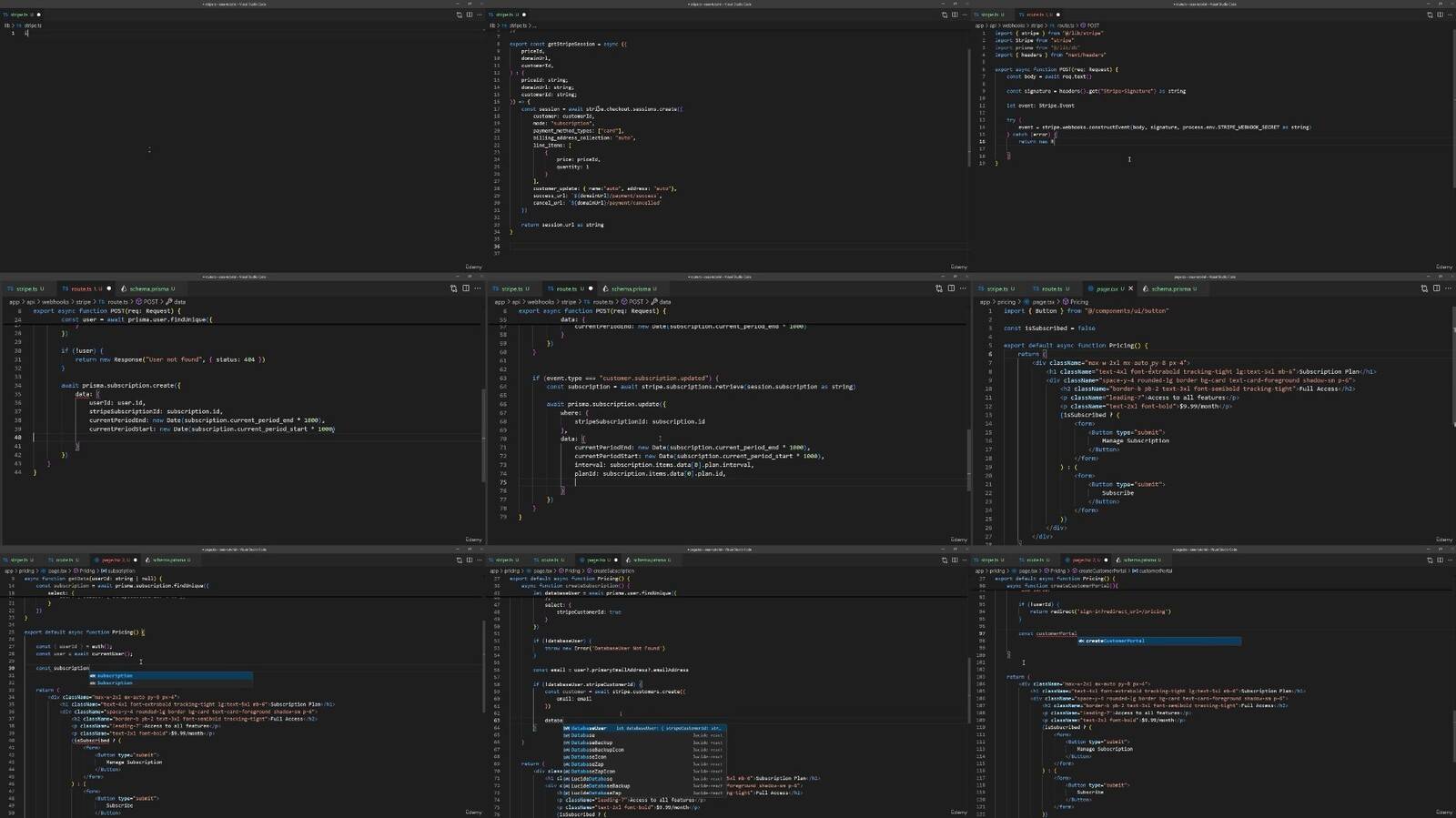Click Open Changes icon in top-left panel

(x=459, y=15)
